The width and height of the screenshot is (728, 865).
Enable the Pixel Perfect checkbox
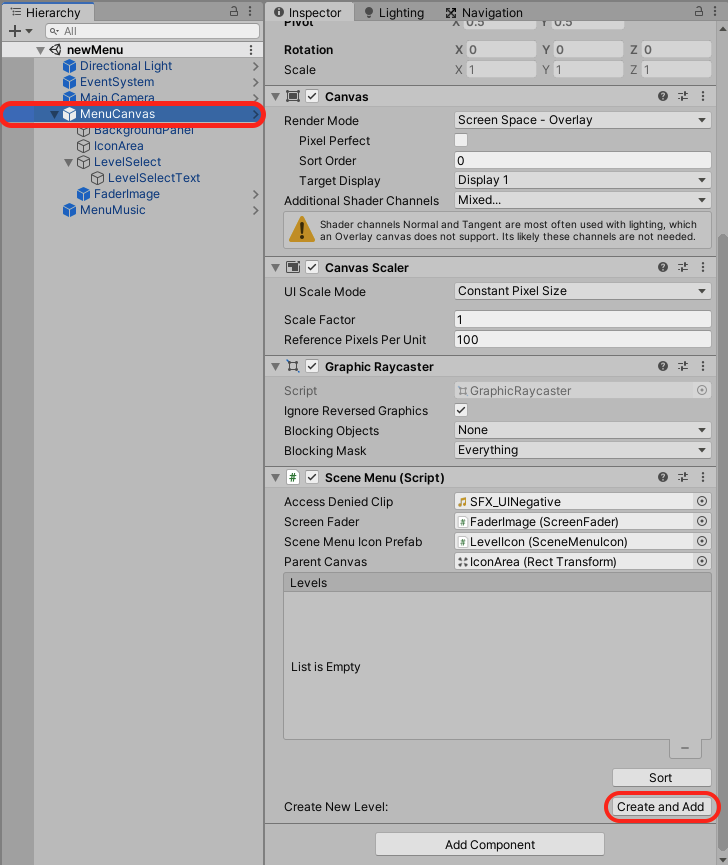pyautogui.click(x=462, y=141)
